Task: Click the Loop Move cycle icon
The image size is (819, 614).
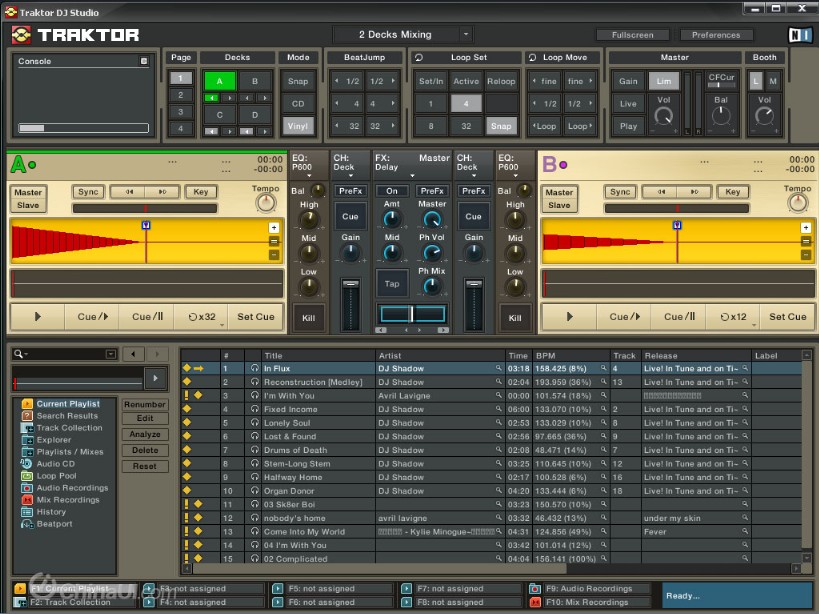Action: (x=532, y=57)
